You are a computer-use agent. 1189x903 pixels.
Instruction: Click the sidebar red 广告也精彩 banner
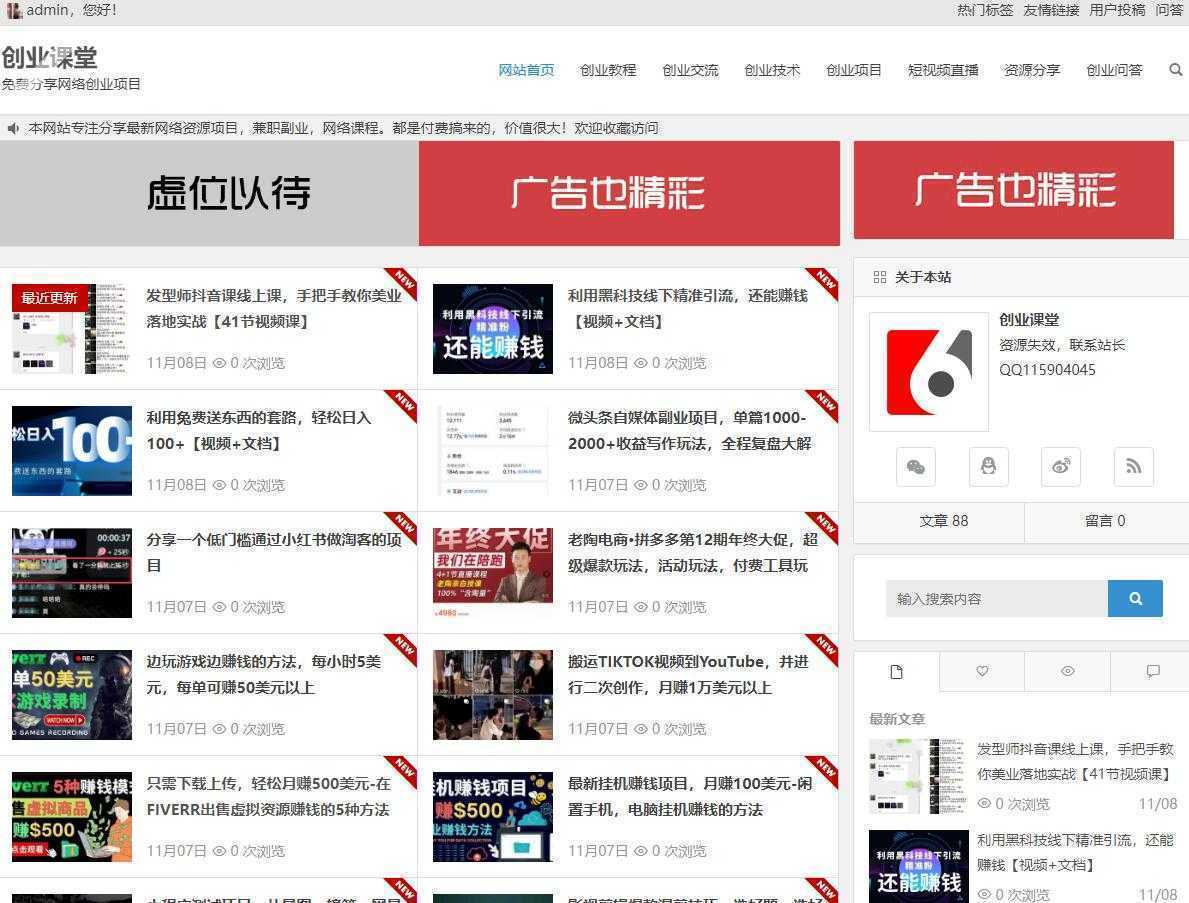(1014, 190)
